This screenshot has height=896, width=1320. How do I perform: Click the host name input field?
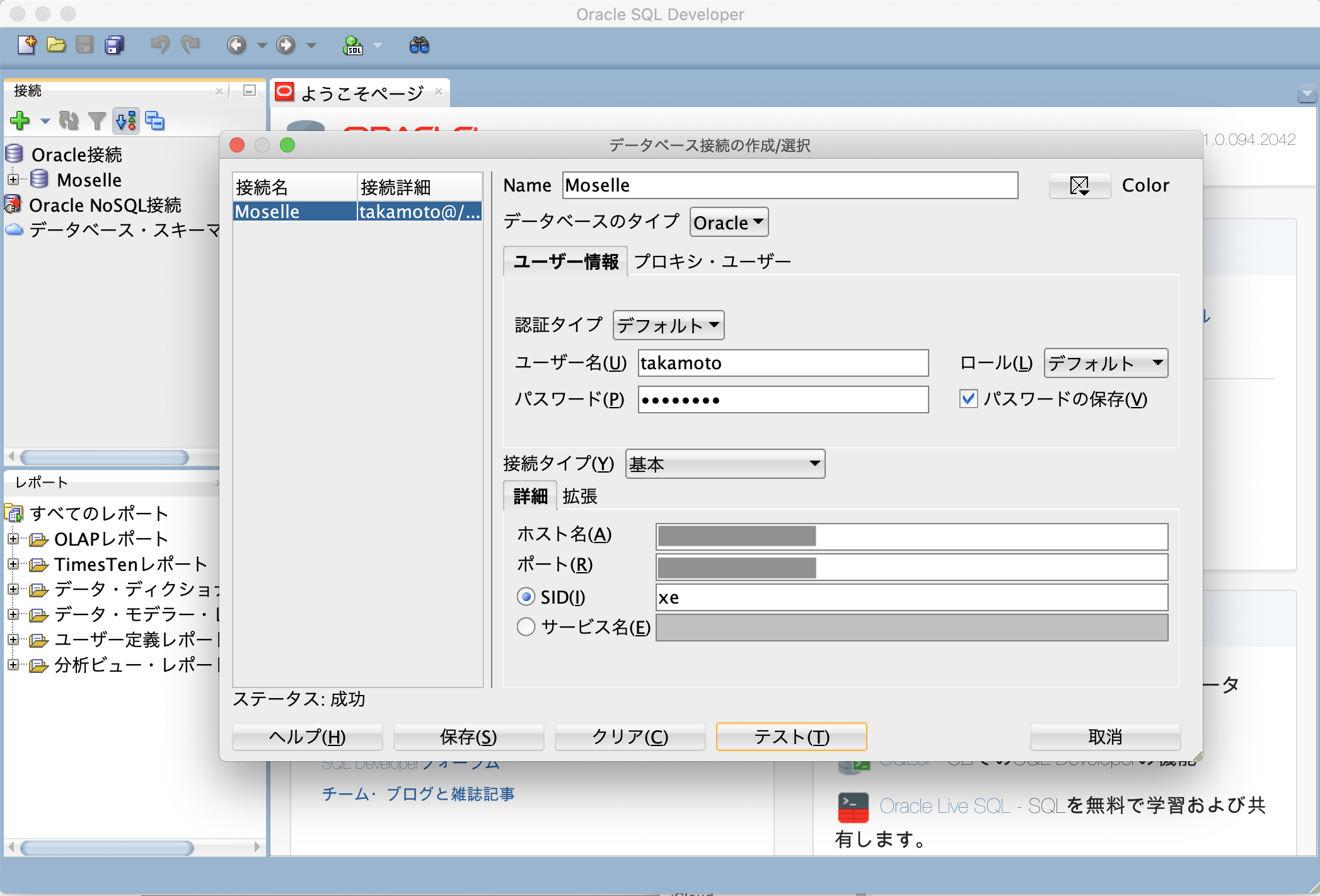(x=912, y=536)
